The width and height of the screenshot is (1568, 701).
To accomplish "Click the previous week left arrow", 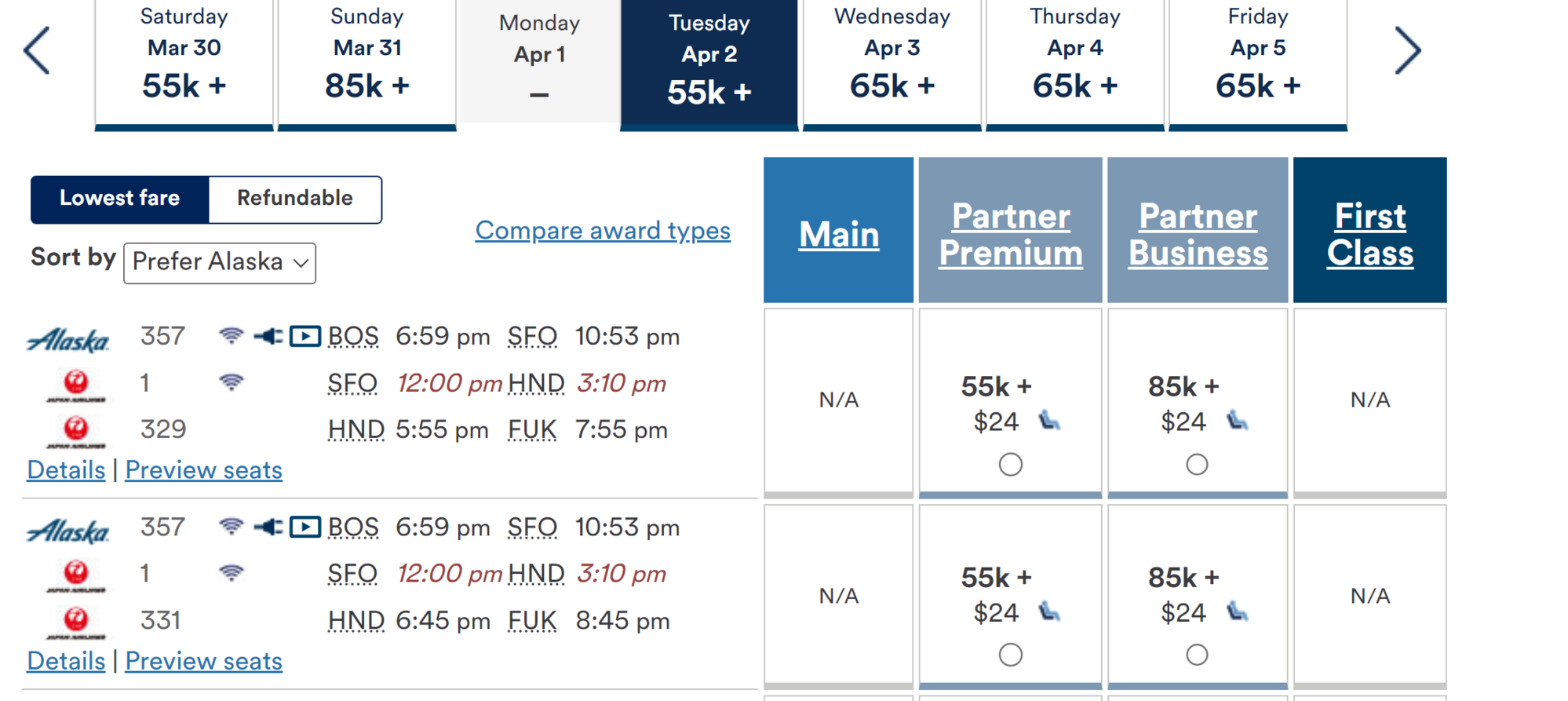I will point(37,51).
